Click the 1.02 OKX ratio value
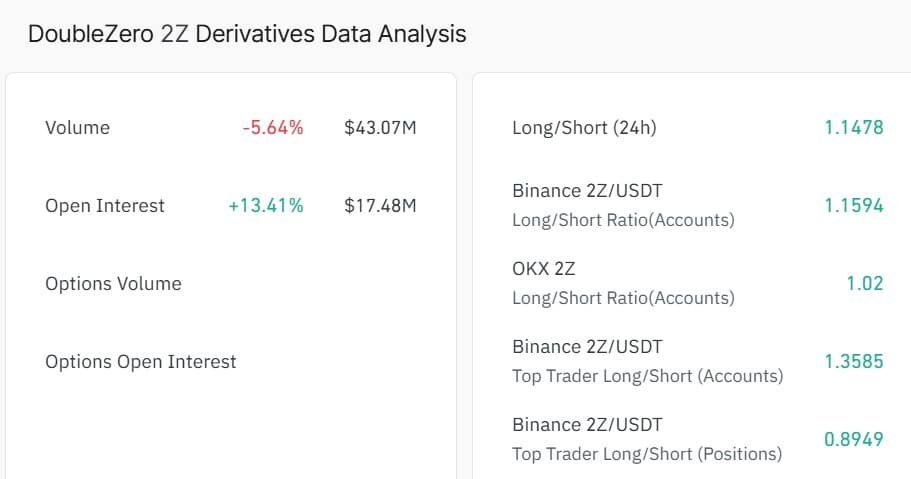 [x=865, y=284]
